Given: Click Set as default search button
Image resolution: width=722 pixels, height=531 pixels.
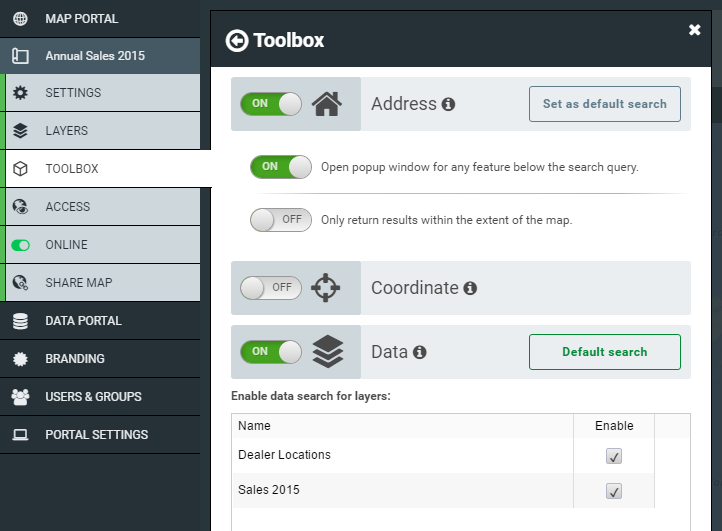Looking at the screenshot, I should [x=605, y=104].
